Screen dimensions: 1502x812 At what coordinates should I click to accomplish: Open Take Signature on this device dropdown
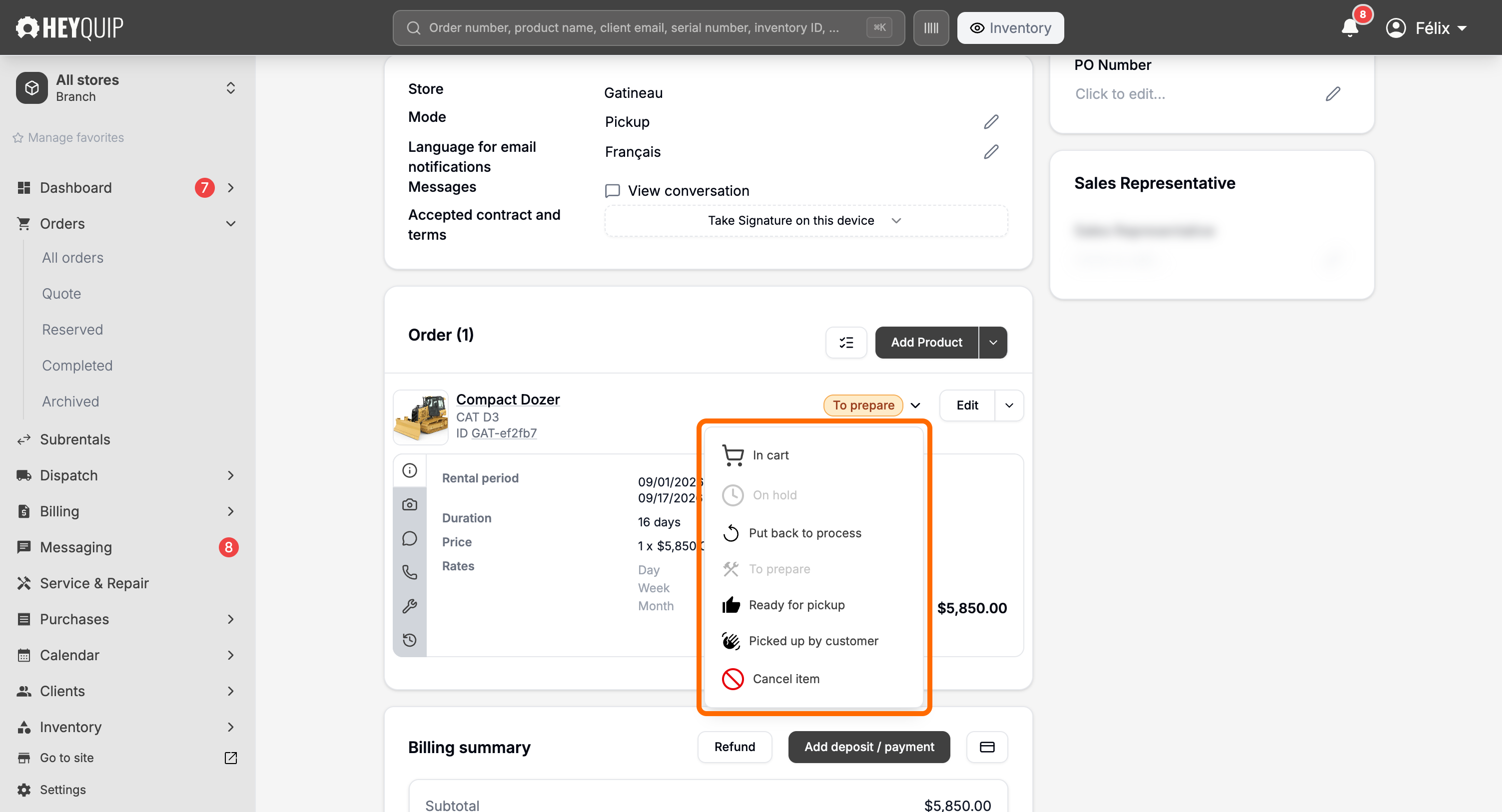pos(806,221)
